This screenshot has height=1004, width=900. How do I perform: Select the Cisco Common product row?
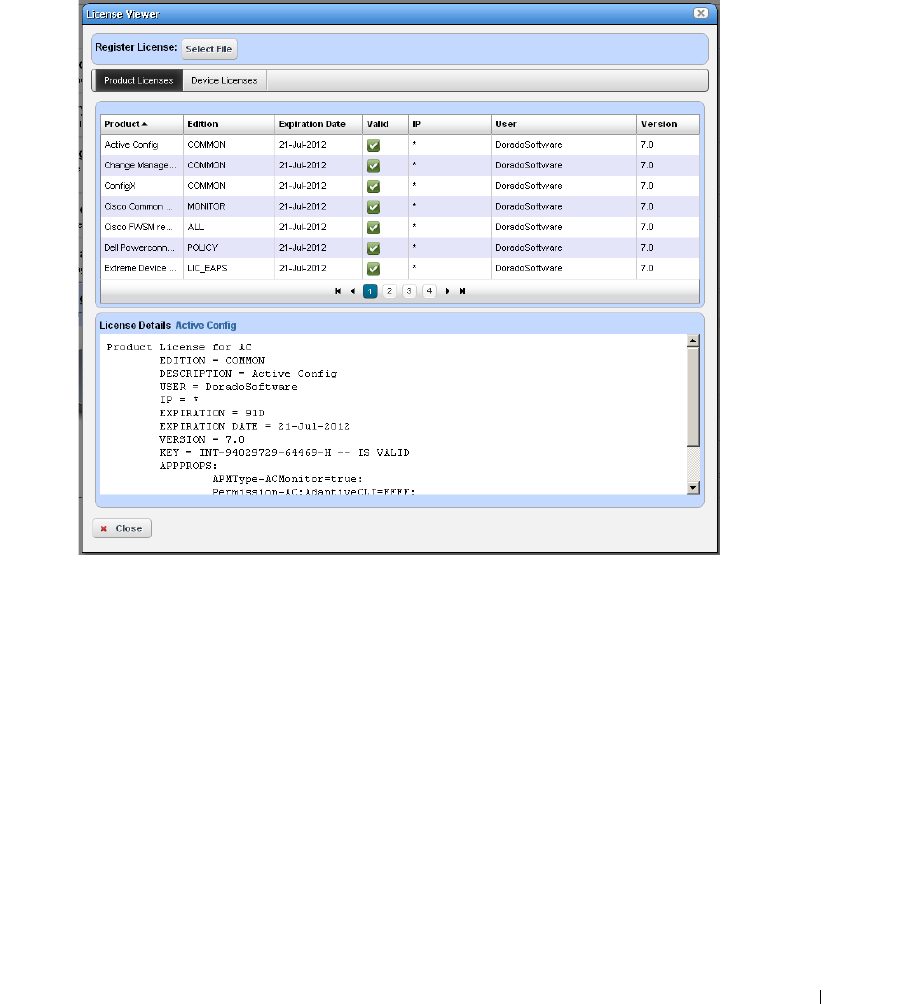coord(399,207)
